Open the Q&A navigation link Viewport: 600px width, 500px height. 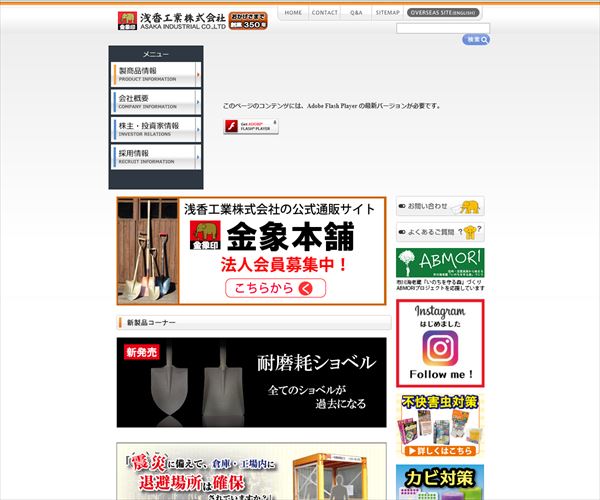(356, 13)
